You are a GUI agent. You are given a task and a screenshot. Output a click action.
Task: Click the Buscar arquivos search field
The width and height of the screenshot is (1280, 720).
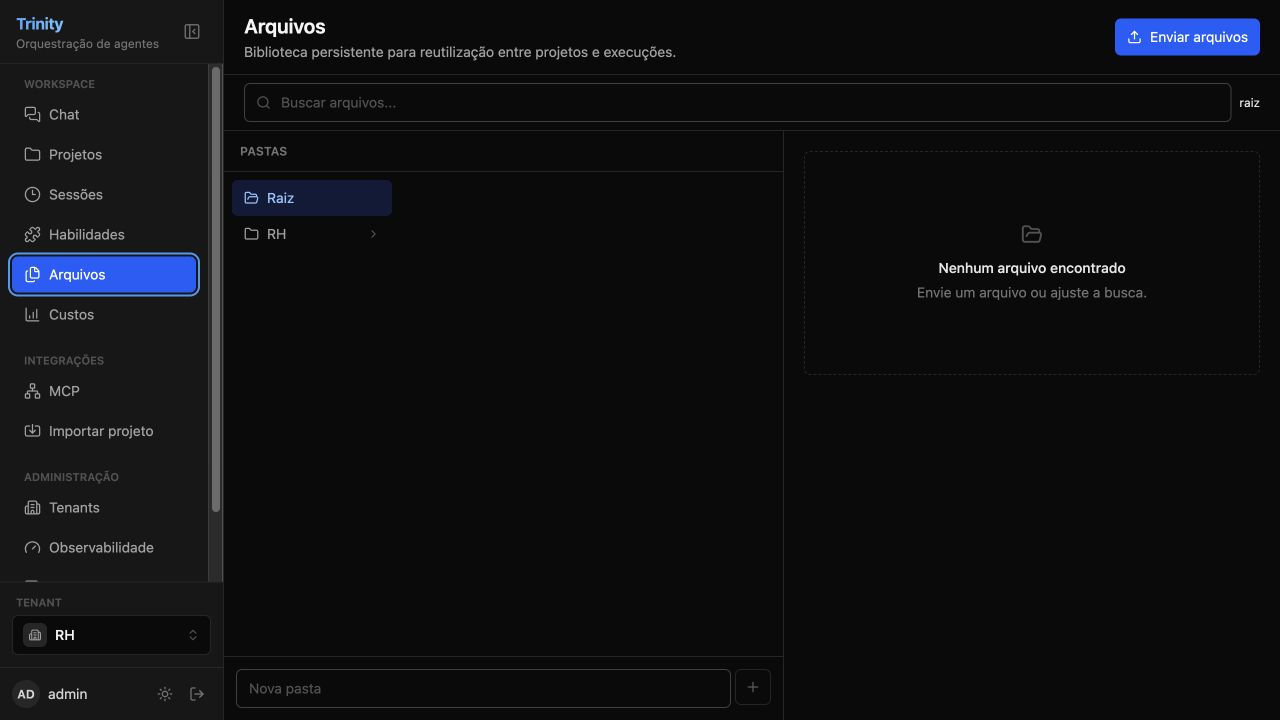click(x=737, y=102)
